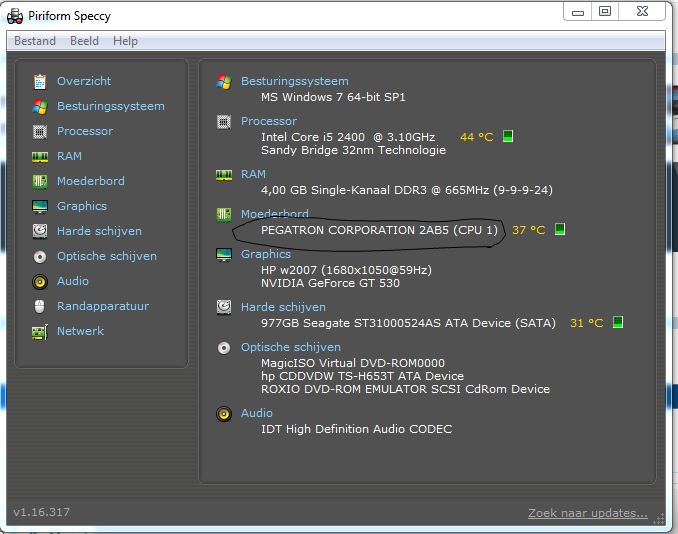This screenshot has width=678, height=534.
Task: Click 'NVIDIA GeForce GT 530' text
Action: [330, 284]
